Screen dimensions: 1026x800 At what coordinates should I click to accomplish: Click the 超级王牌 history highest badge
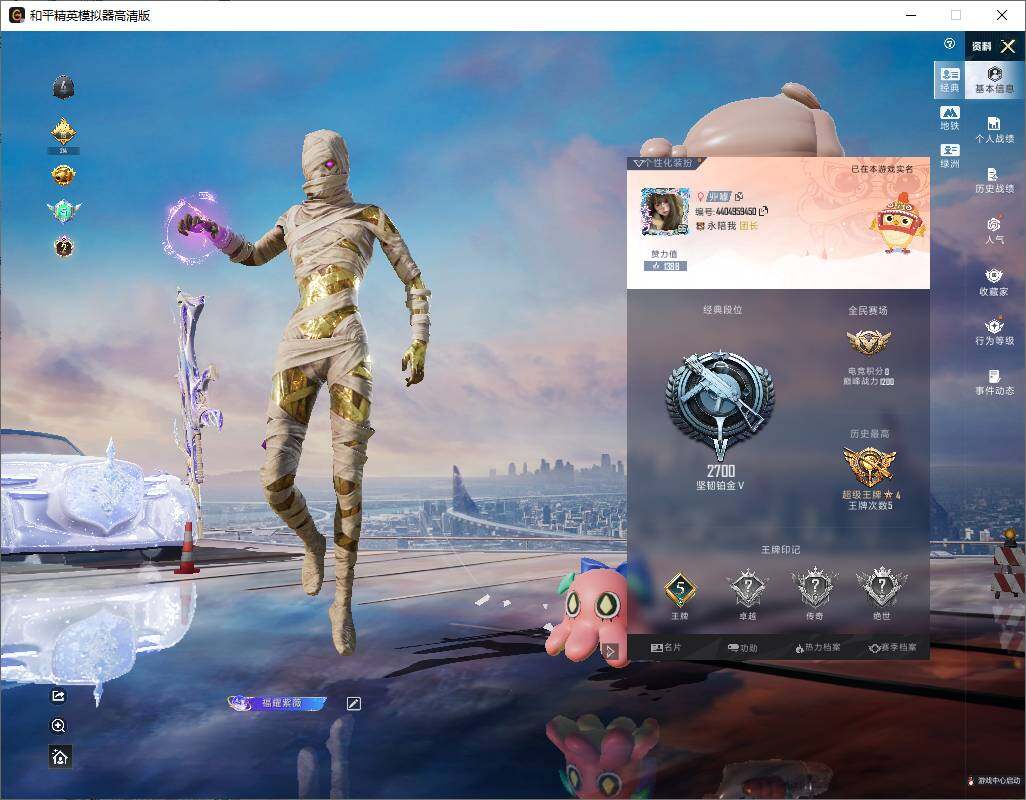coord(869,466)
